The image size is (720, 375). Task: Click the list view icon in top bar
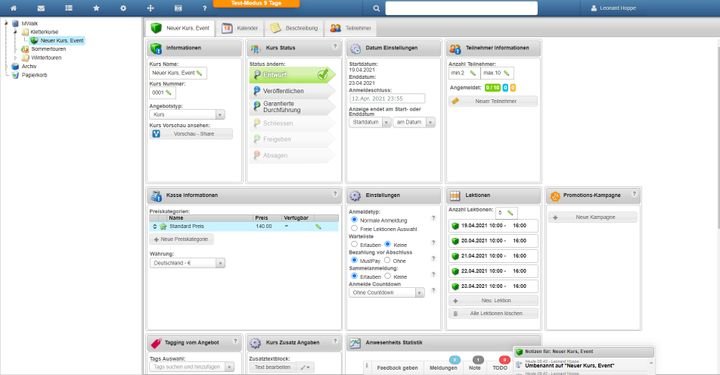[68, 8]
